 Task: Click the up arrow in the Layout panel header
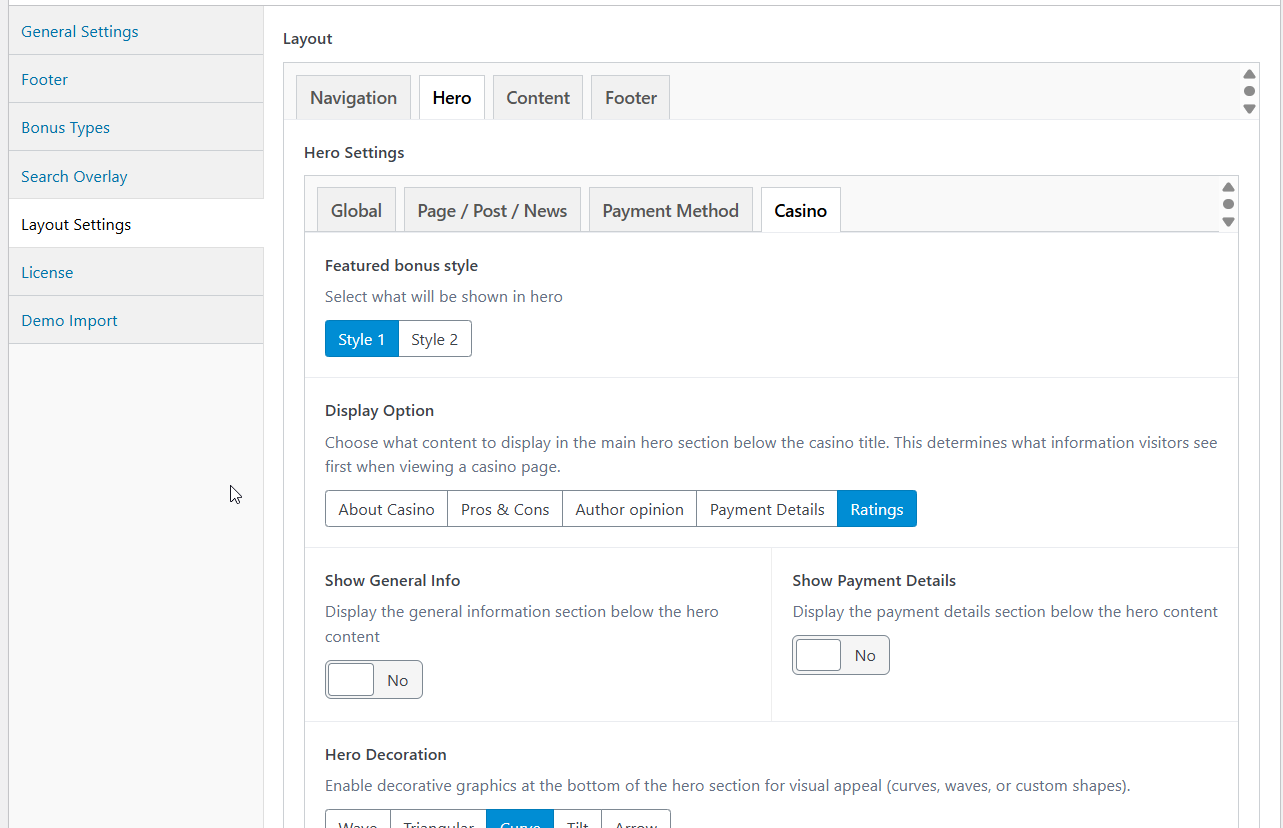1249,75
